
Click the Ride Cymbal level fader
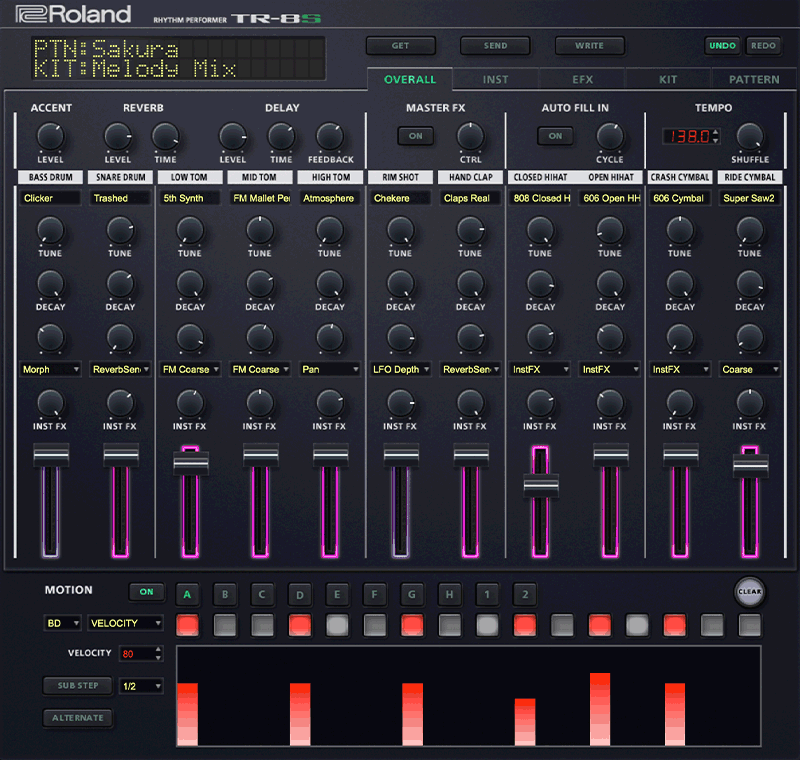click(x=751, y=465)
